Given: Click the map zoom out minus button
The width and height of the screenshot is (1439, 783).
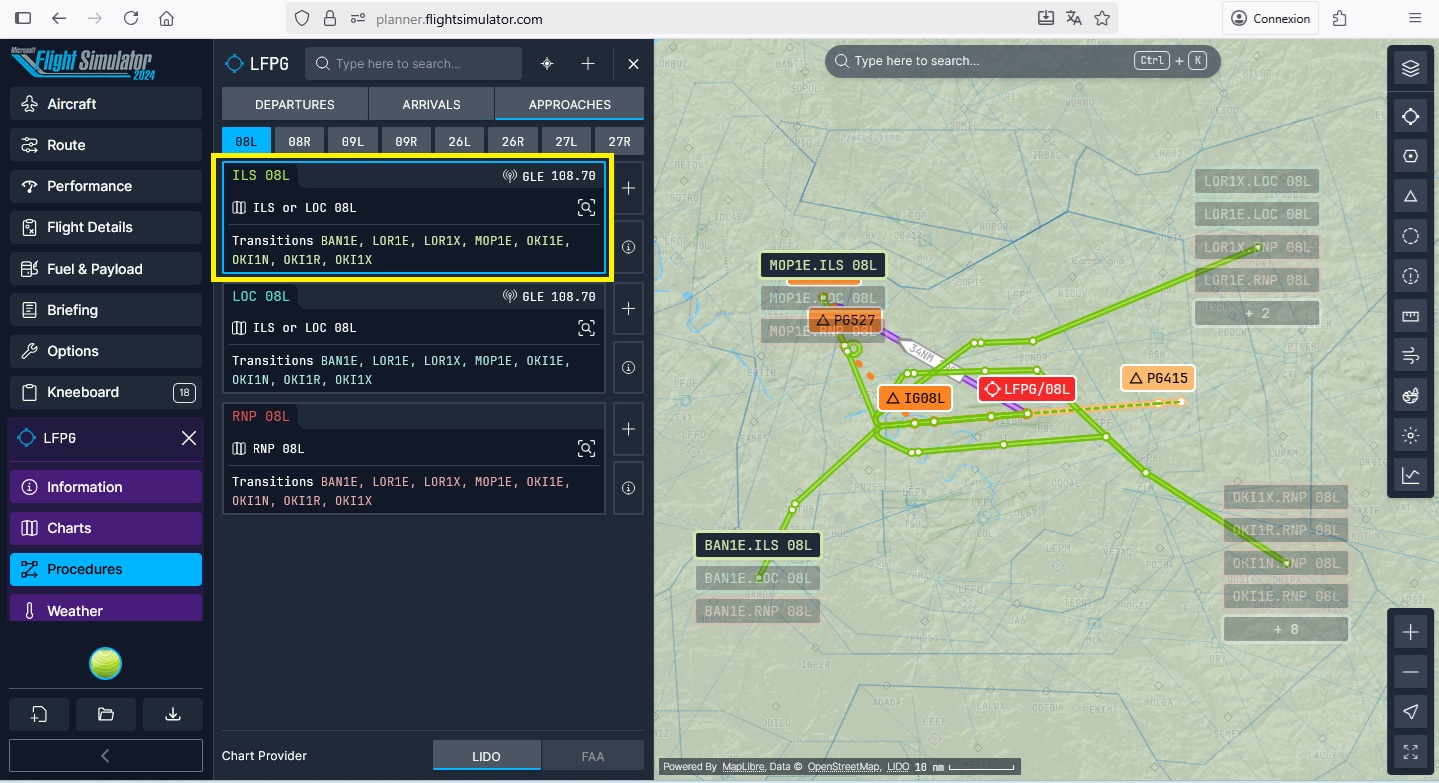Looking at the screenshot, I should point(1410,672).
